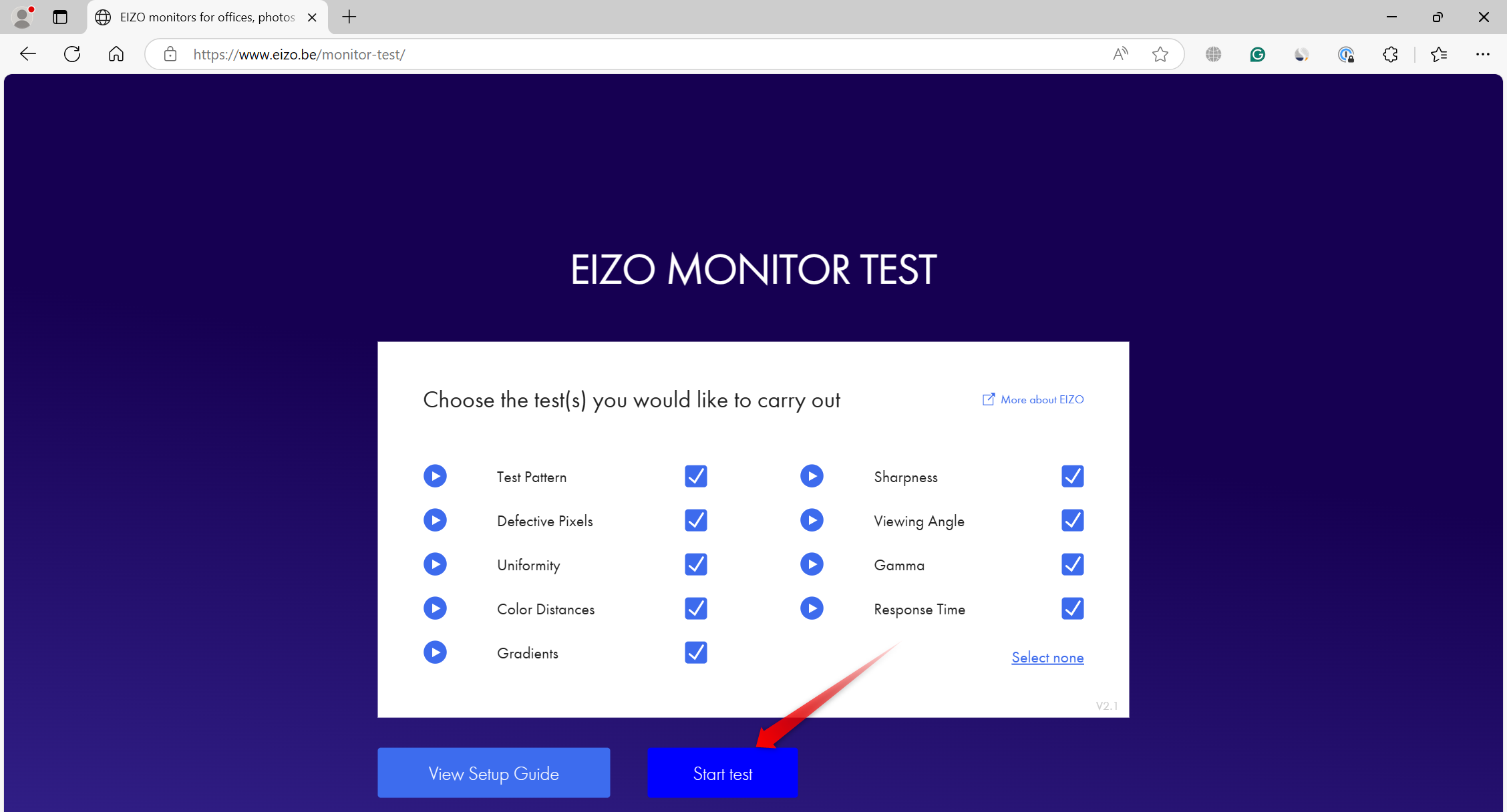Click the browser favorites star icon
The width and height of the screenshot is (1507, 812).
click(x=1160, y=54)
